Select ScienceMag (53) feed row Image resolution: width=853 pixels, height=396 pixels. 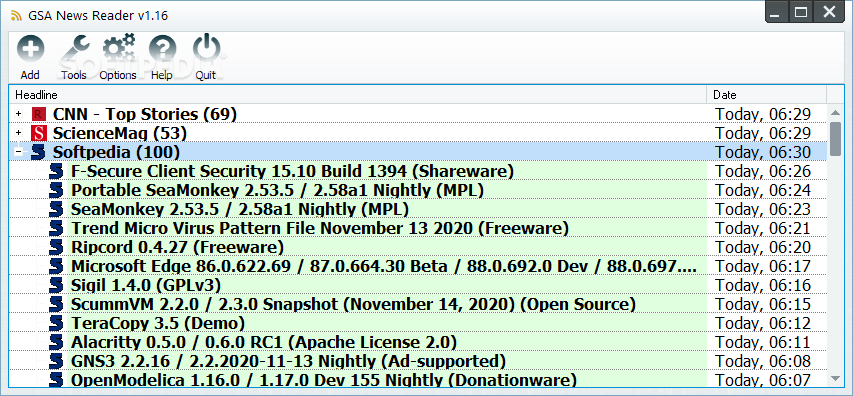(120, 133)
